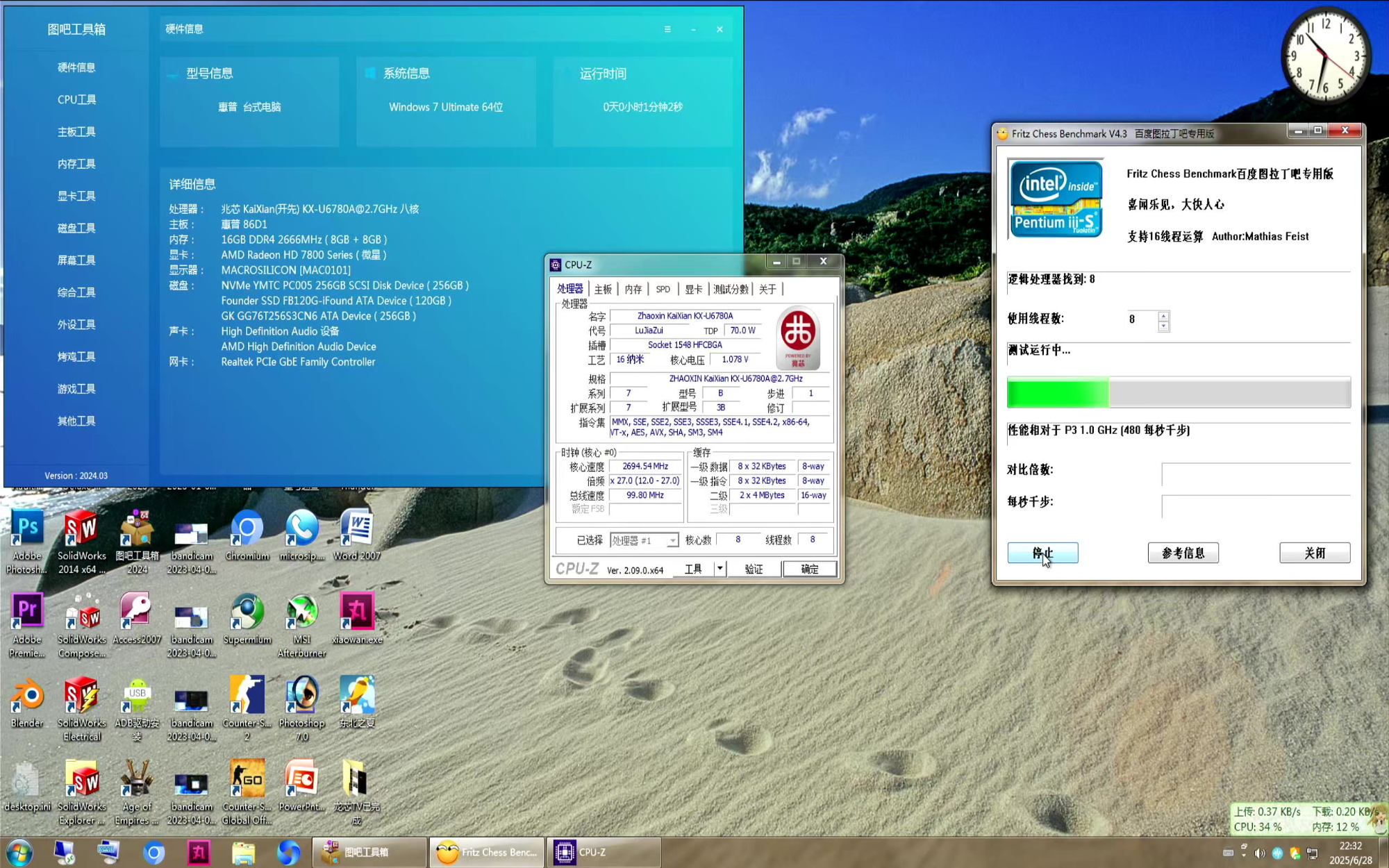The image size is (1389, 868).
Task: Click the 工具 button in CPU-Z
Action: [693, 569]
